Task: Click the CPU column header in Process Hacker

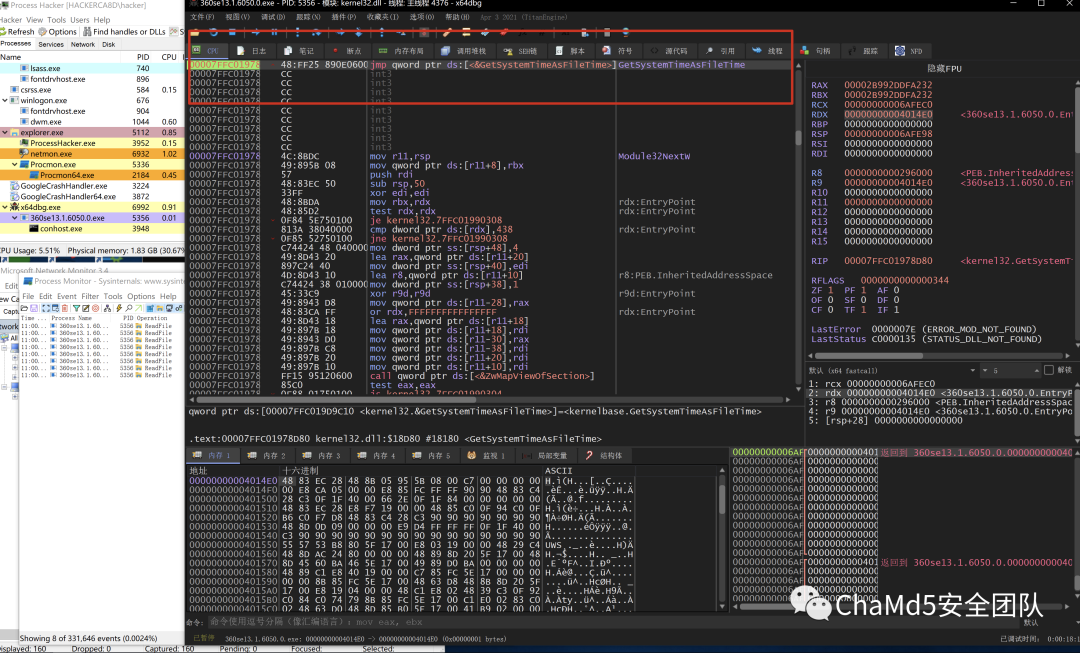Action: click(x=169, y=57)
